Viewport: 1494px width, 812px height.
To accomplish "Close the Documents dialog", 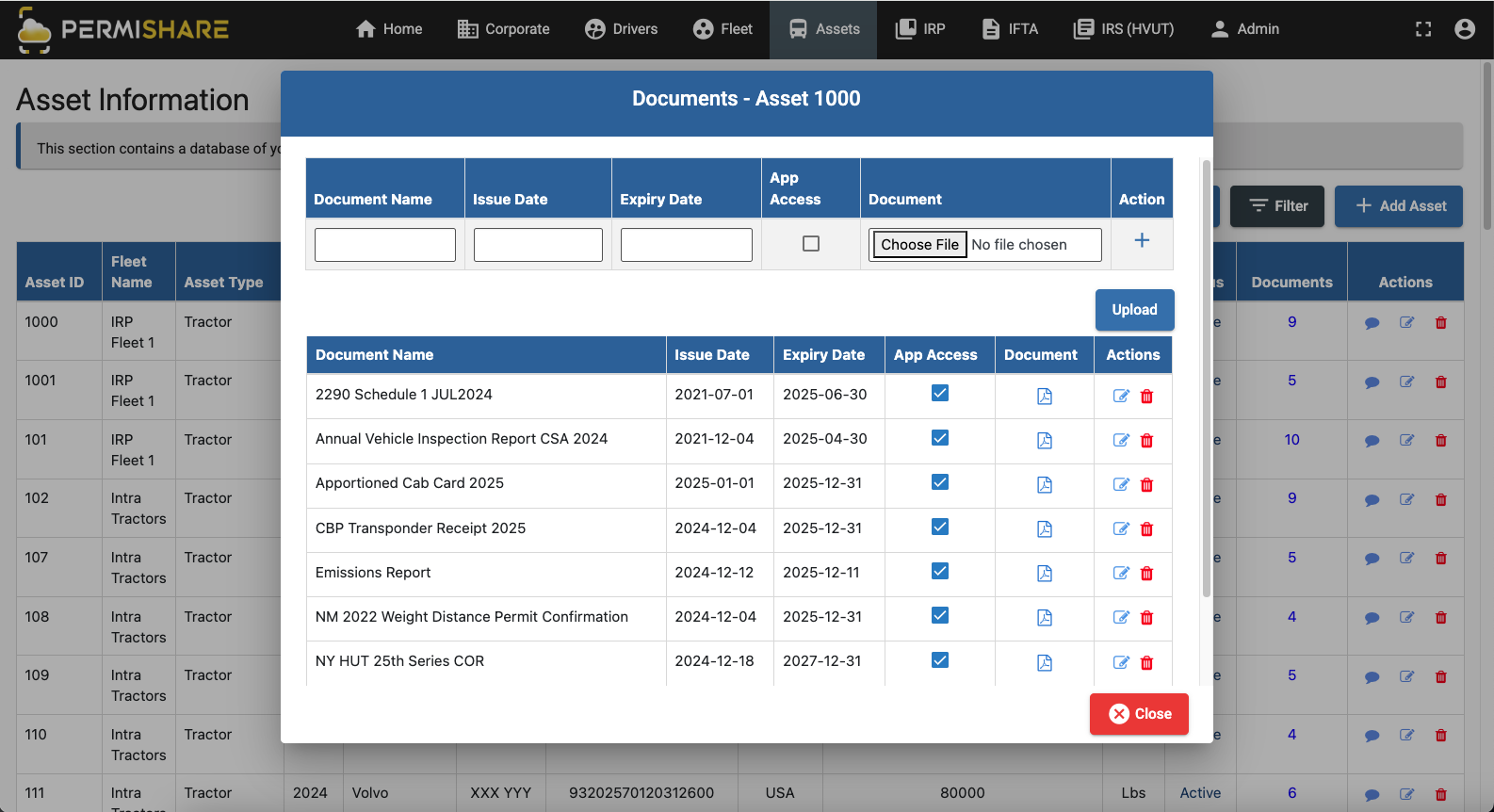I will (x=1139, y=714).
